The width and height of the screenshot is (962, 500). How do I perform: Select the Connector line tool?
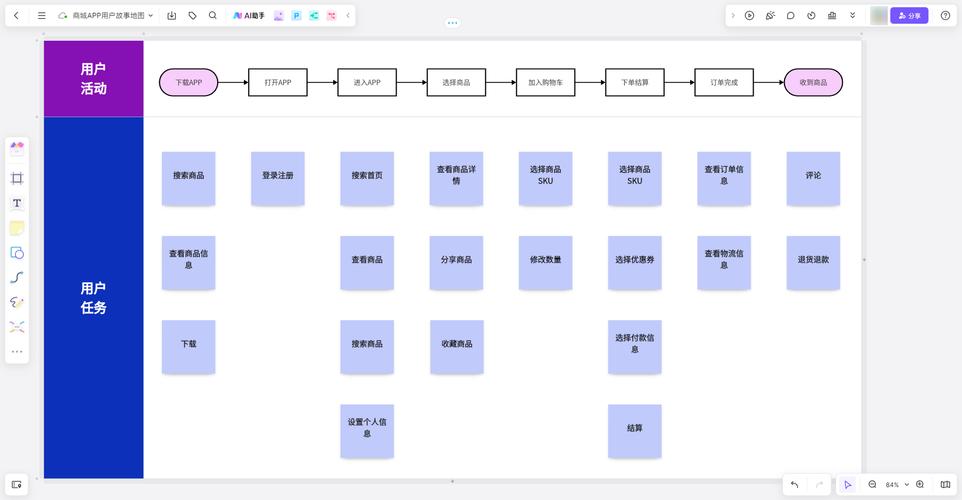pos(17,277)
